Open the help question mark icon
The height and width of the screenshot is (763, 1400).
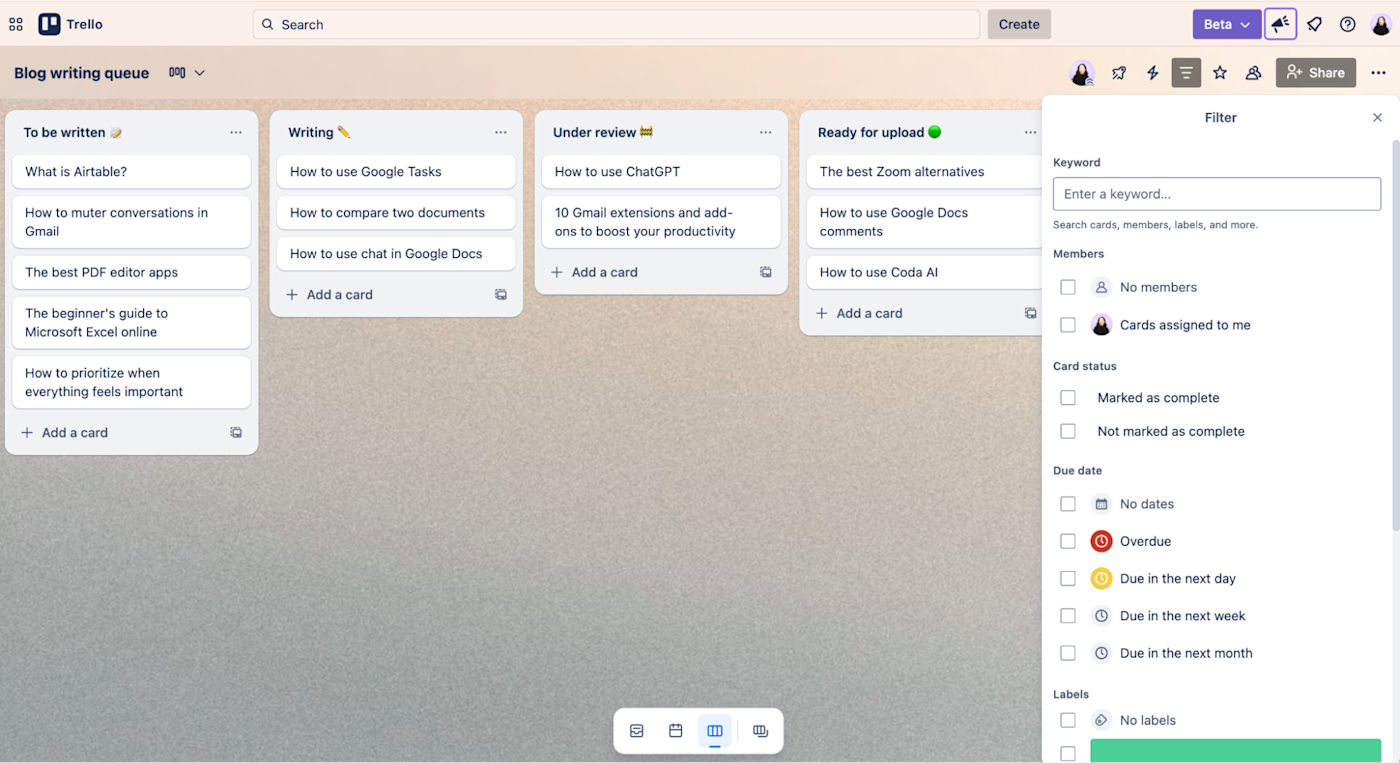tap(1348, 24)
